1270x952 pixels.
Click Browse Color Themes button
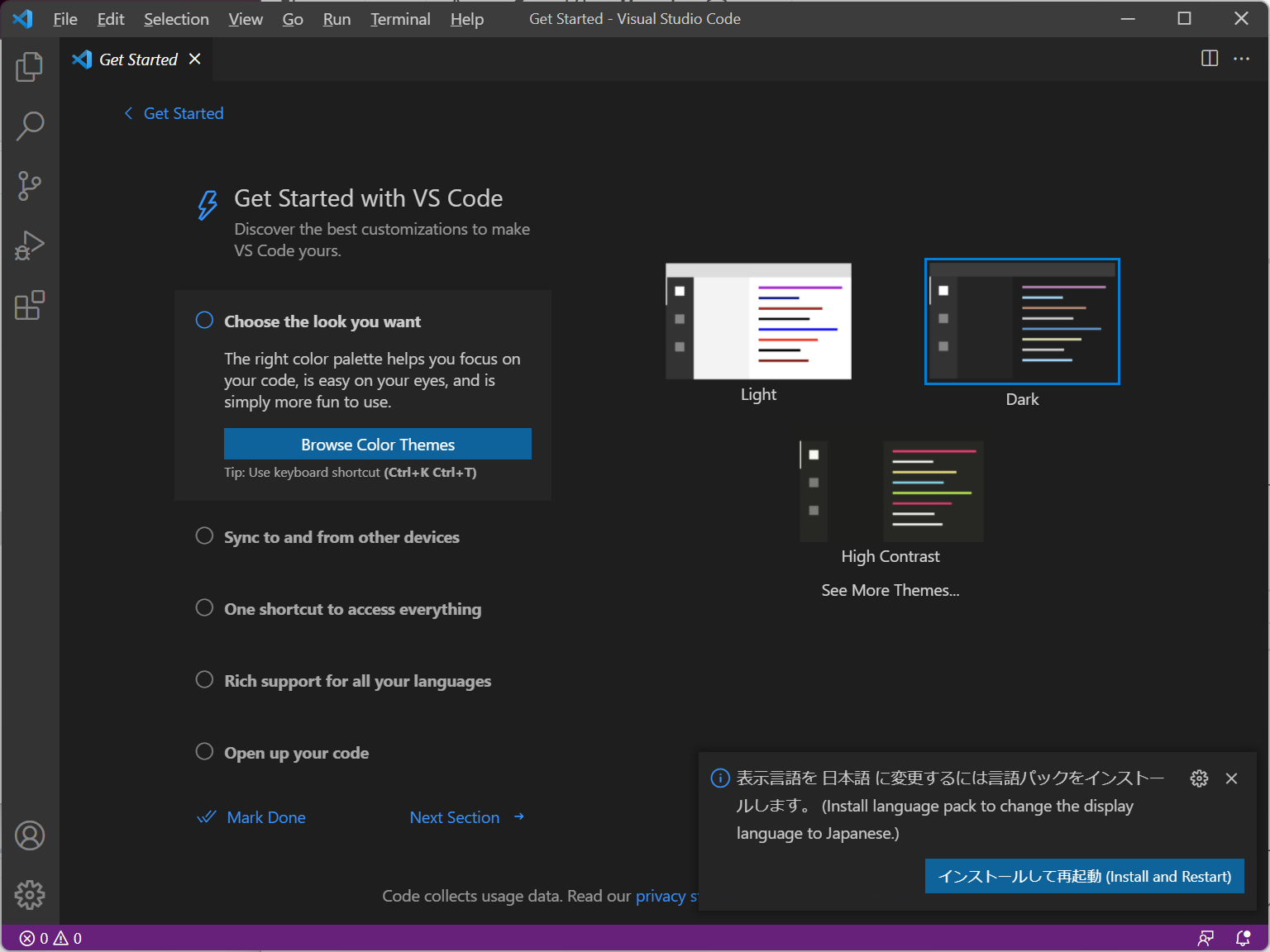pyautogui.click(x=378, y=444)
